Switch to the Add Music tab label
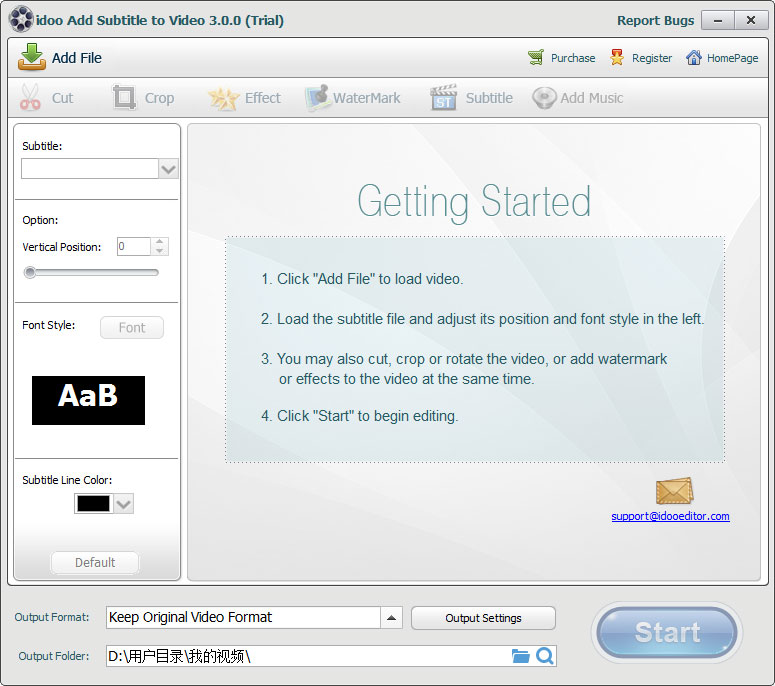The height and width of the screenshot is (686, 775). (x=592, y=98)
